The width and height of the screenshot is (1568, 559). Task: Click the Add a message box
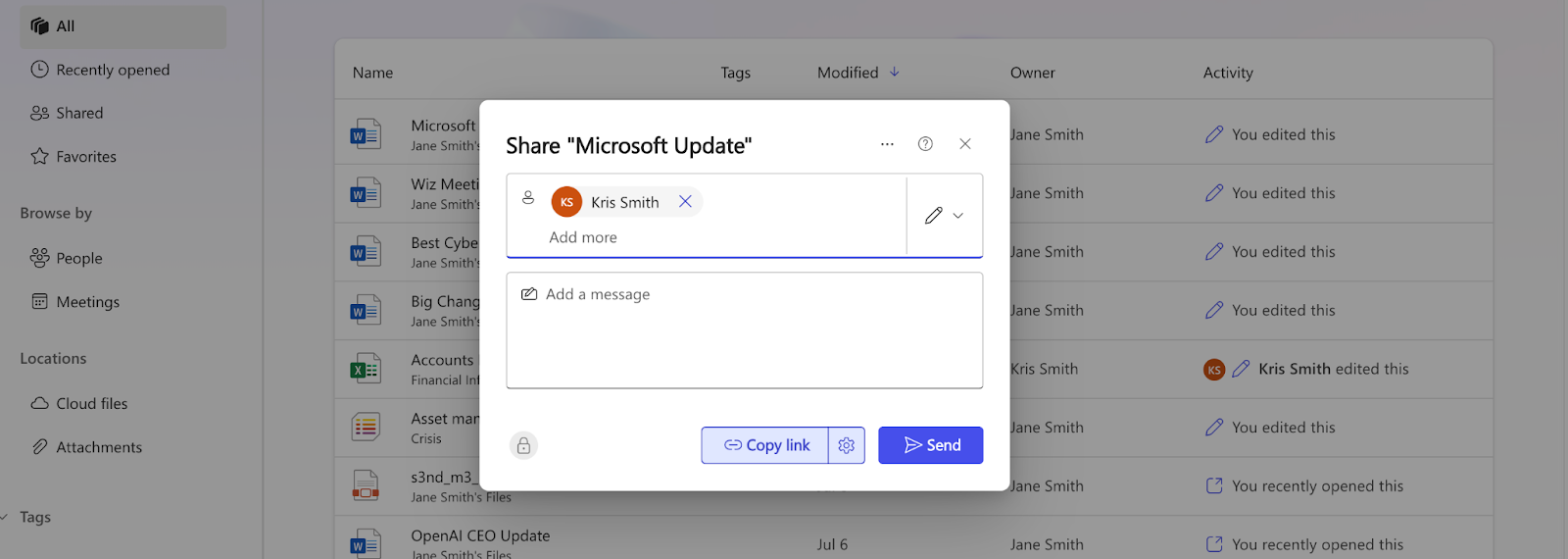click(x=745, y=330)
